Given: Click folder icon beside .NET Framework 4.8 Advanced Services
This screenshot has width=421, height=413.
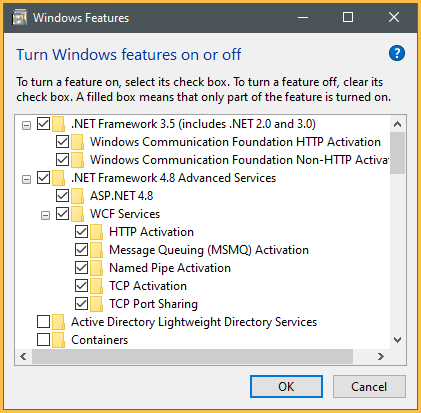Looking at the screenshot, I should point(58,178).
